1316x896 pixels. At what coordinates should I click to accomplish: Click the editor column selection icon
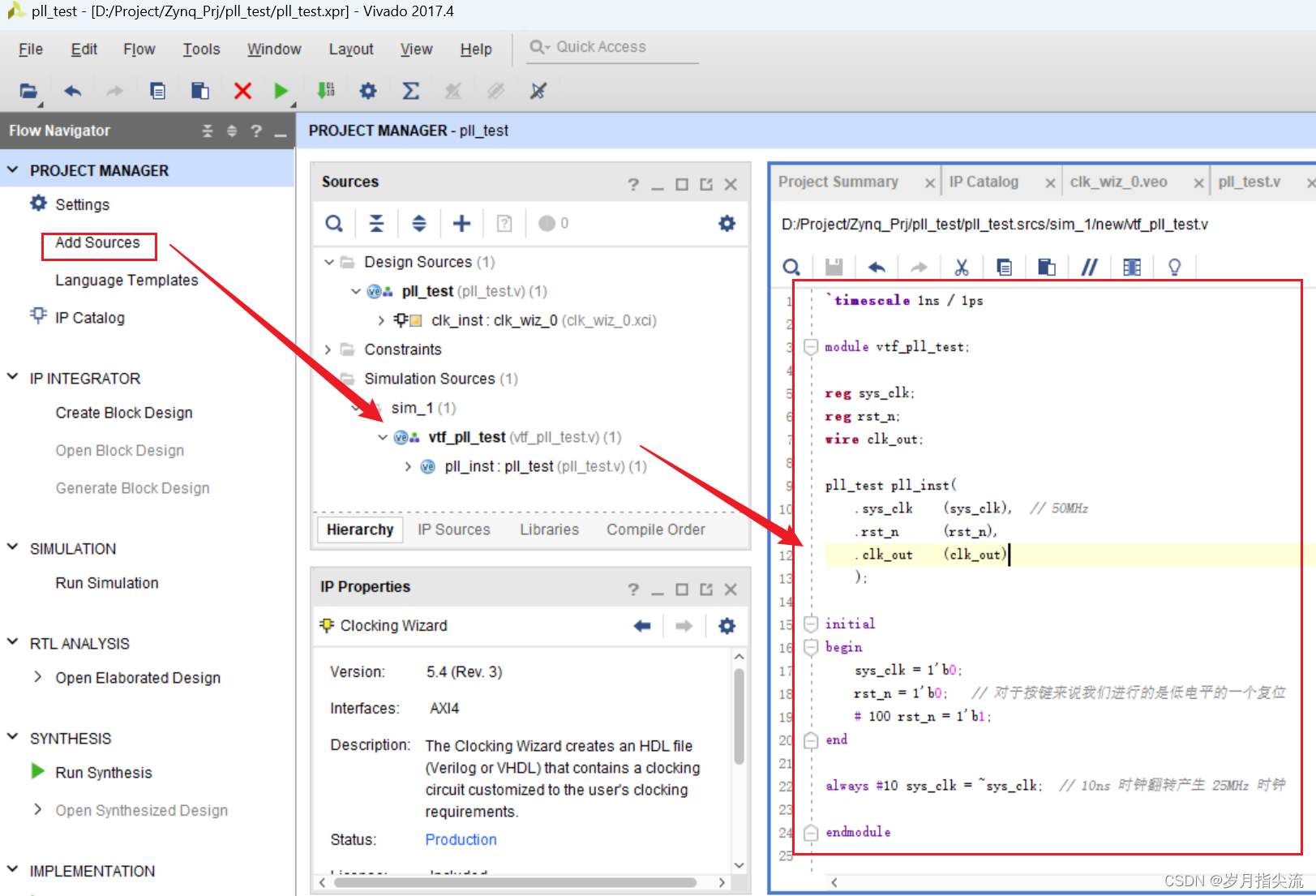[1132, 267]
